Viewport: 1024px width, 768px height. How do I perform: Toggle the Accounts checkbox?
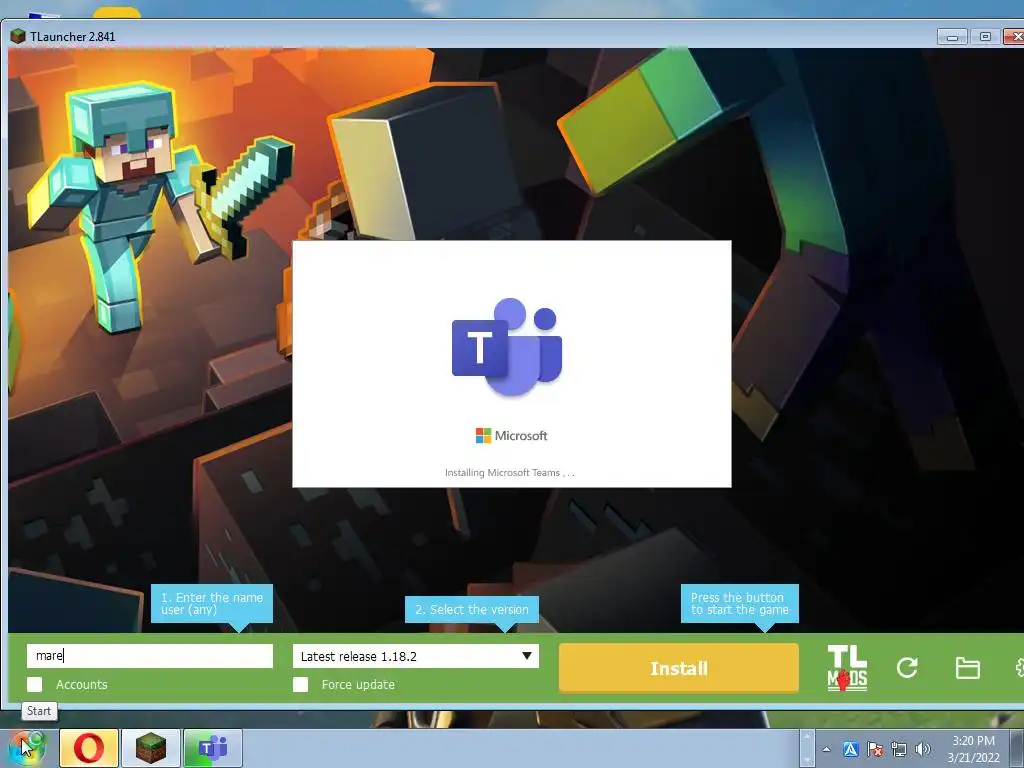(35, 684)
